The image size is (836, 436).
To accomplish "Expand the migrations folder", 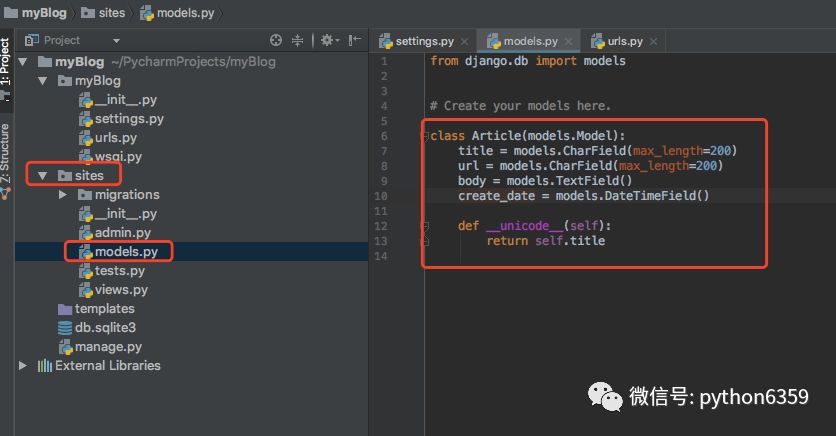I will [x=63, y=195].
